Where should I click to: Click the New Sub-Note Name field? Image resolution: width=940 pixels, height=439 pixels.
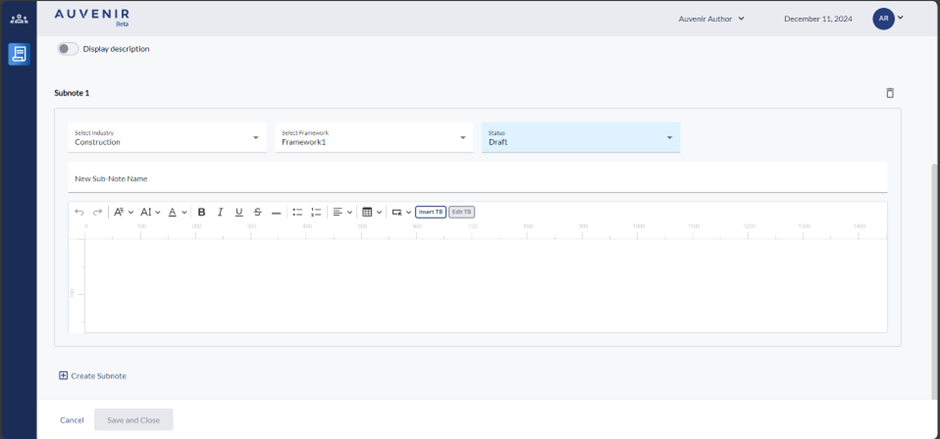tap(477, 178)
